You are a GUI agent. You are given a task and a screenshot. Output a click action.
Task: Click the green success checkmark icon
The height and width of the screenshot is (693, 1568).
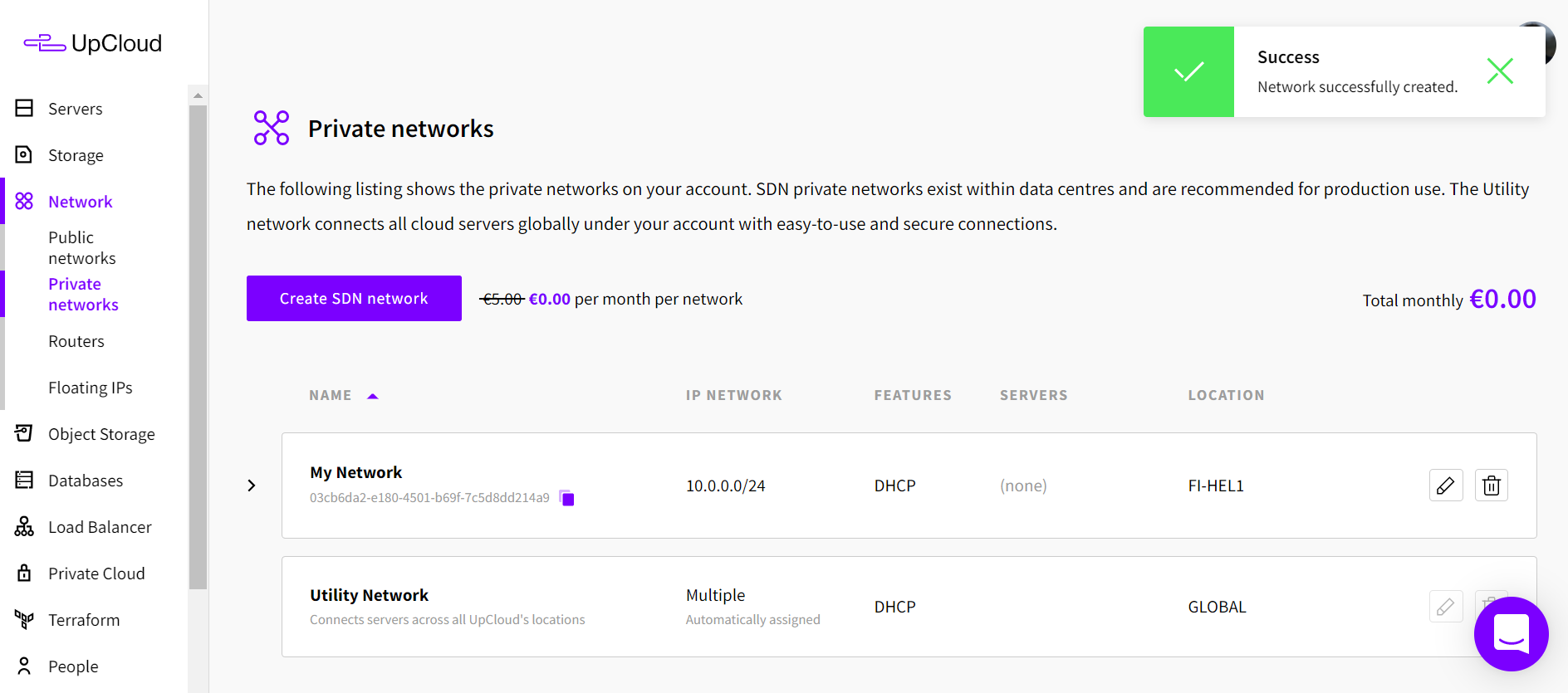pyautogui.click(x=1188, y=71)
